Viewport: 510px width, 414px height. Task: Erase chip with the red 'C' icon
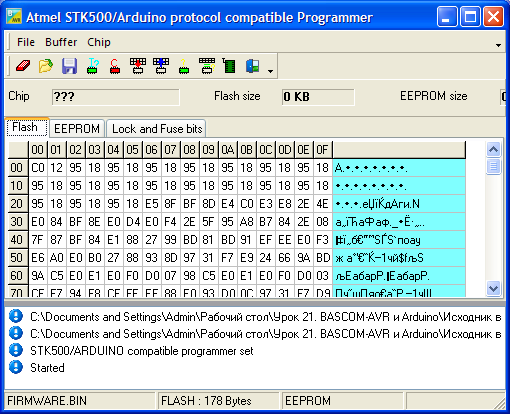tap(115, 66)
